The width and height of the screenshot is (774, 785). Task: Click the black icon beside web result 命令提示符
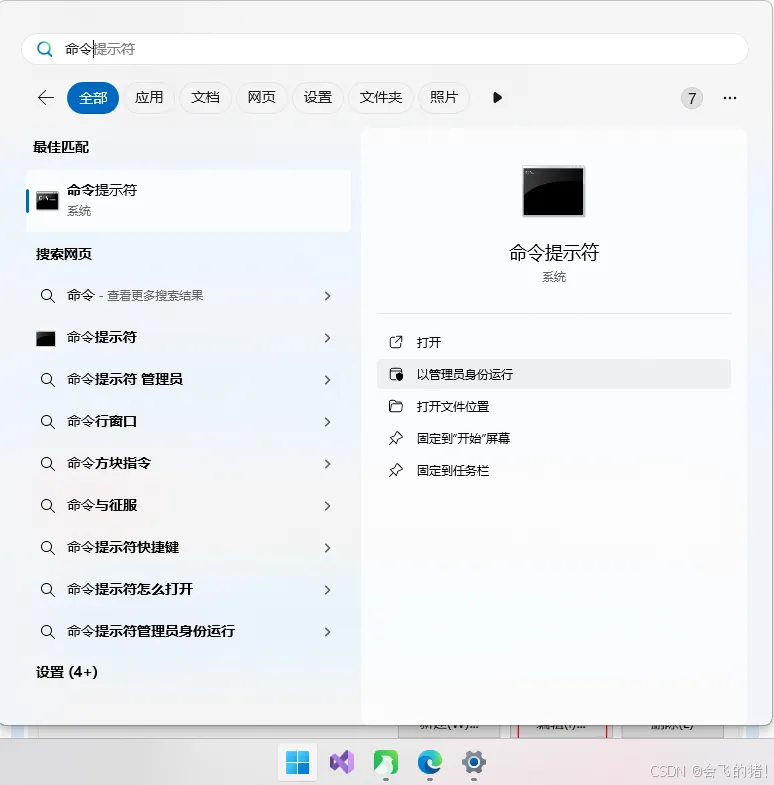click(46, 338)
